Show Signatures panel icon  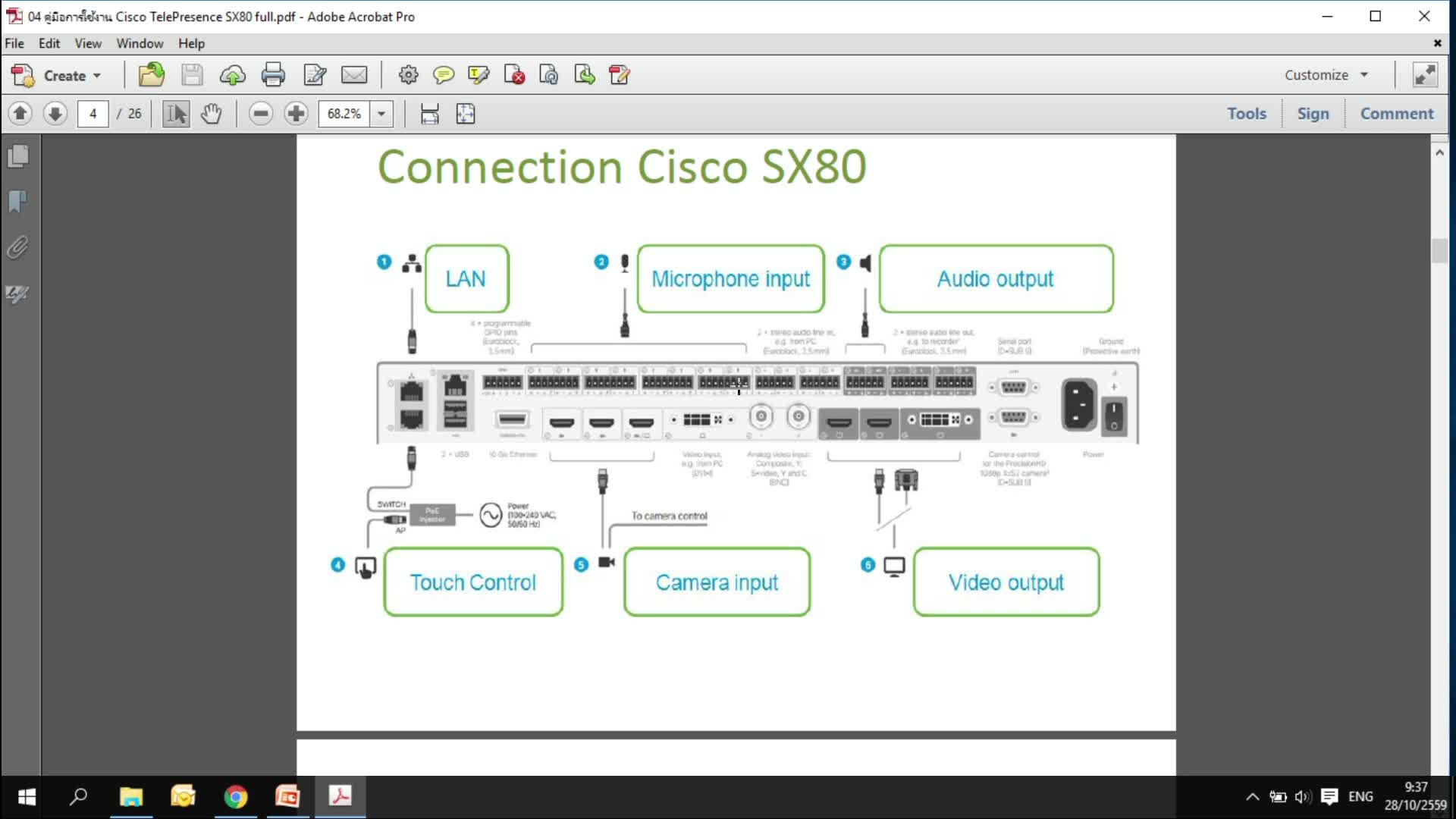pyautogui.click(x=18, y=293)
